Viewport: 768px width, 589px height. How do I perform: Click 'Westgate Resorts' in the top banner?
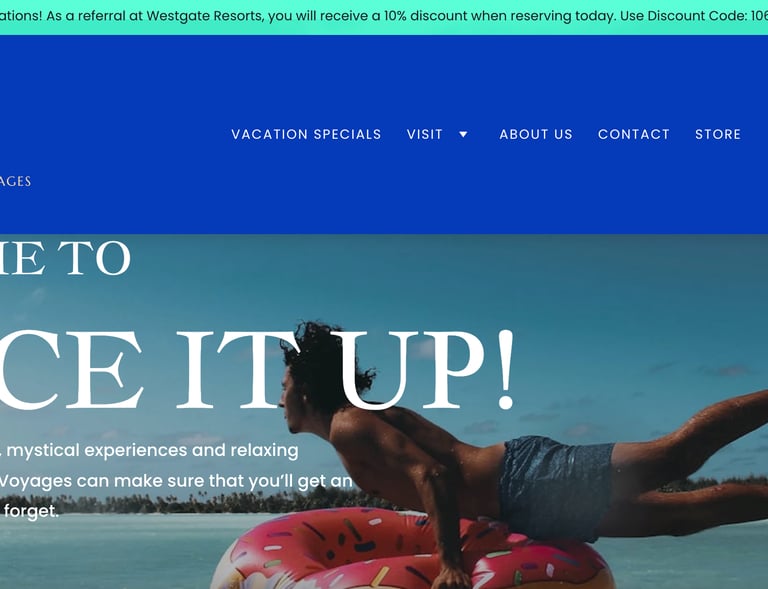click(204, 16)
